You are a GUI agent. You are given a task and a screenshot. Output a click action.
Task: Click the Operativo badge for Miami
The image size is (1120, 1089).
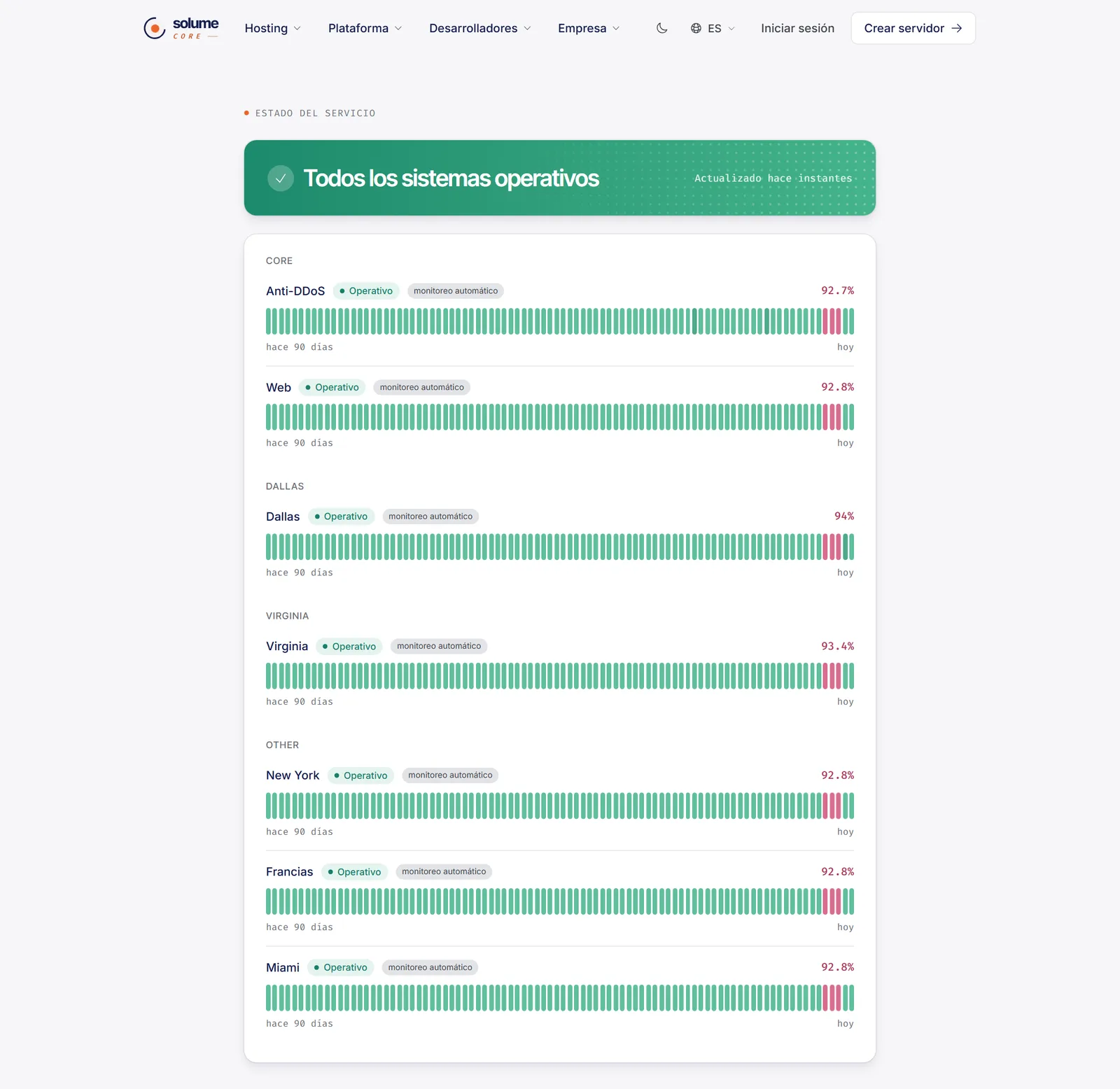click(x=340, y=968)
